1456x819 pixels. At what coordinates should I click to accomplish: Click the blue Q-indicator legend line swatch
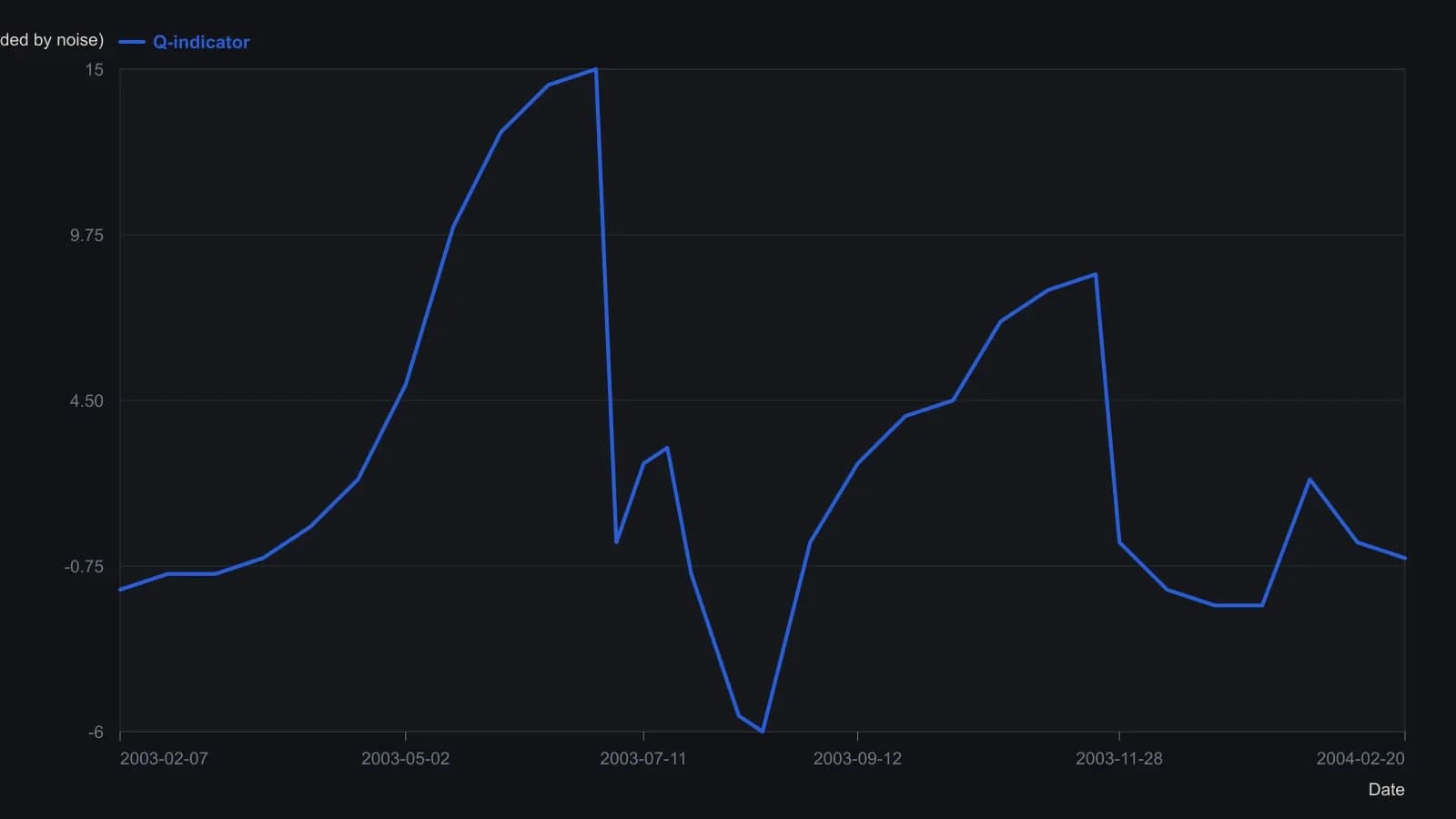132,42
